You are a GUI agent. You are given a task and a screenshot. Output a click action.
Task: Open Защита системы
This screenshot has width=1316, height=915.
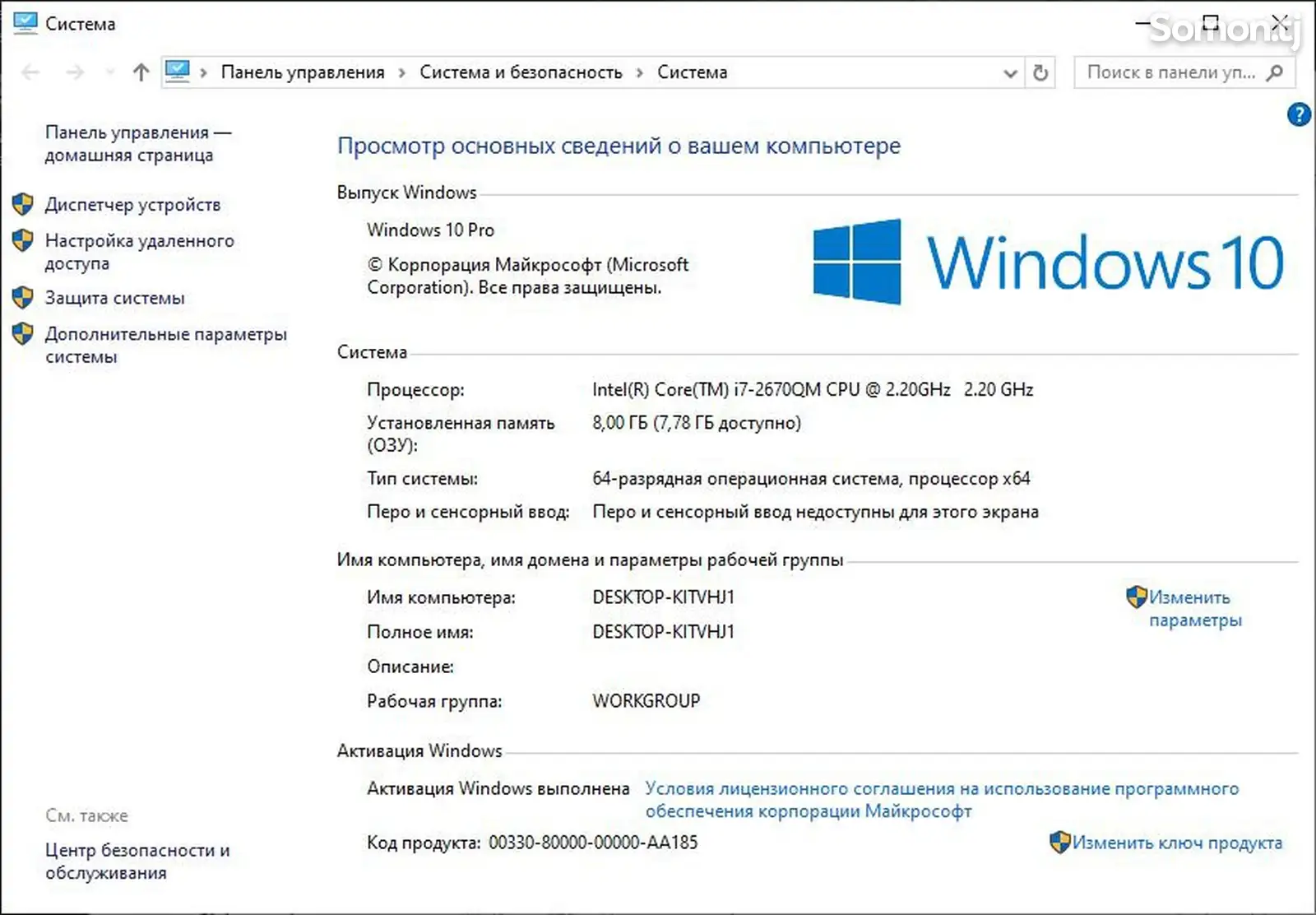pos(114,298)
